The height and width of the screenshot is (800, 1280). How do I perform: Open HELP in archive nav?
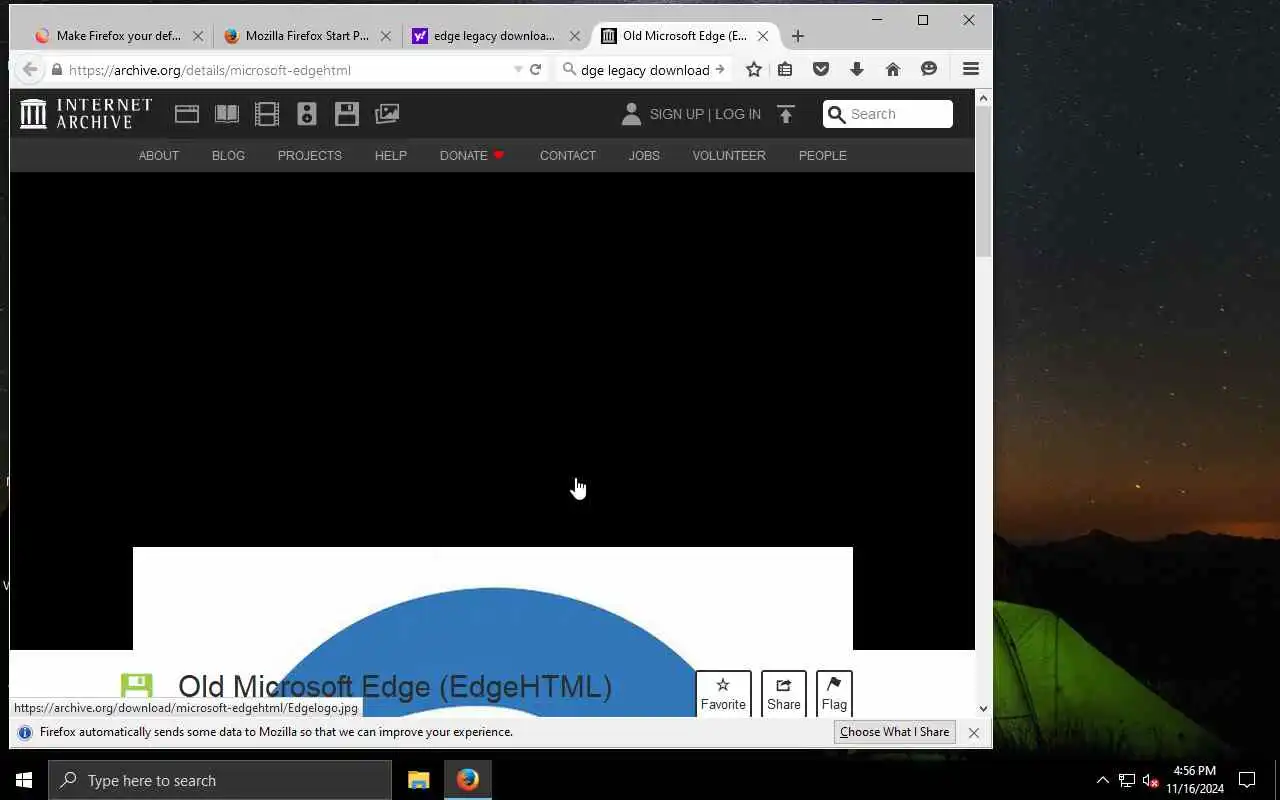click(x=391, y=156)
